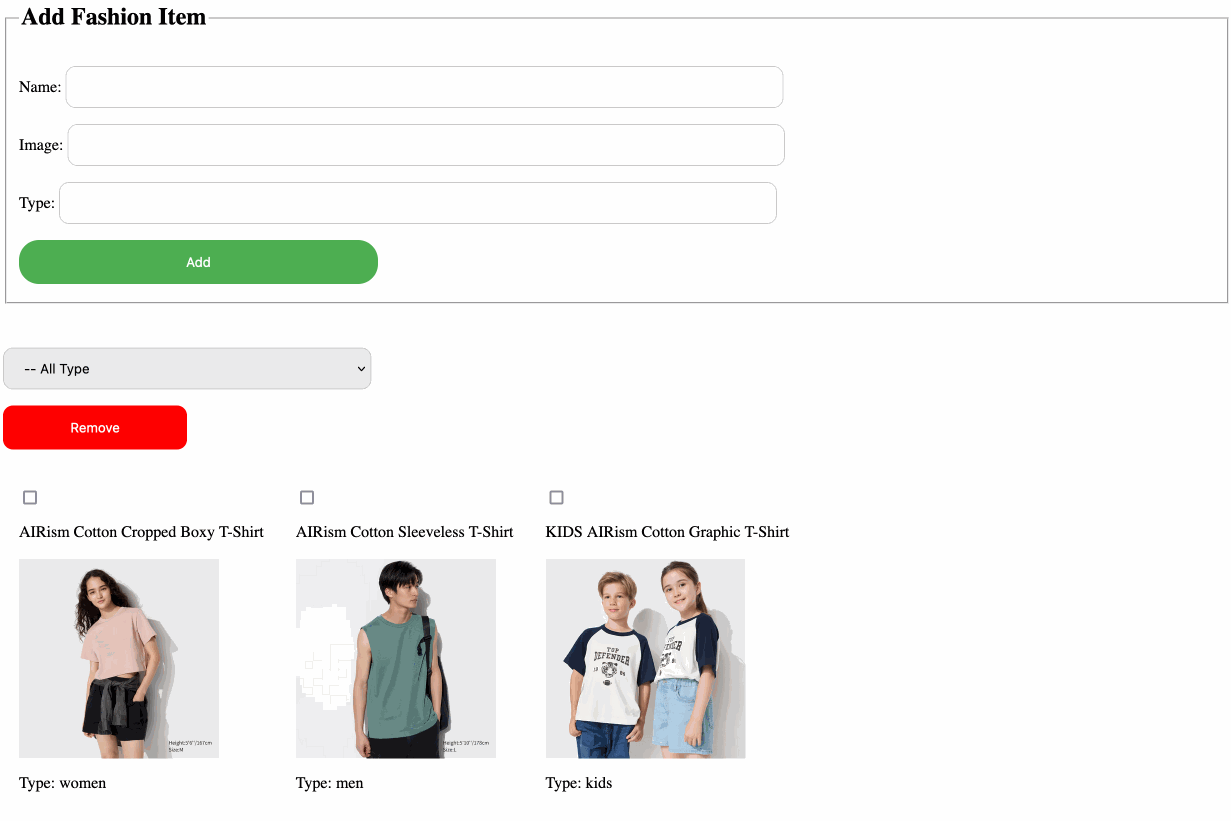Click the KIDS AIRism Cotton Graphic T-Shirt title
Image resolution: width=1231 pixels, height=821 pixels.
pyautogui.click(x=667, y=532)
